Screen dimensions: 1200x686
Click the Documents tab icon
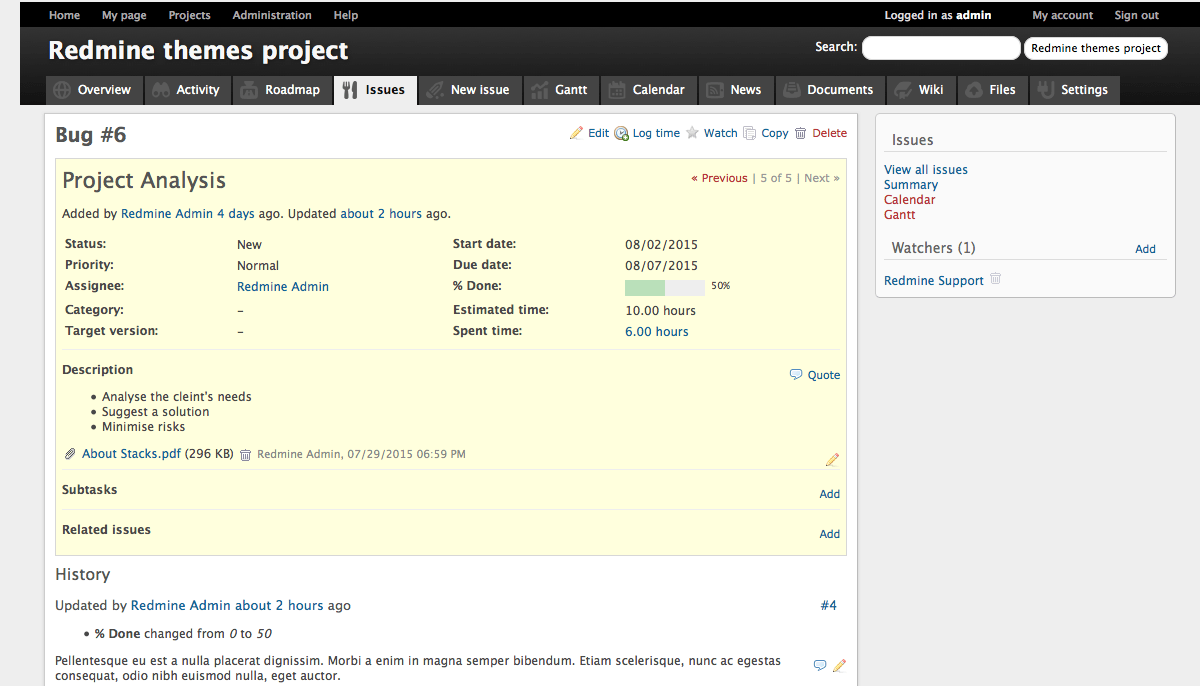[792, 90]
